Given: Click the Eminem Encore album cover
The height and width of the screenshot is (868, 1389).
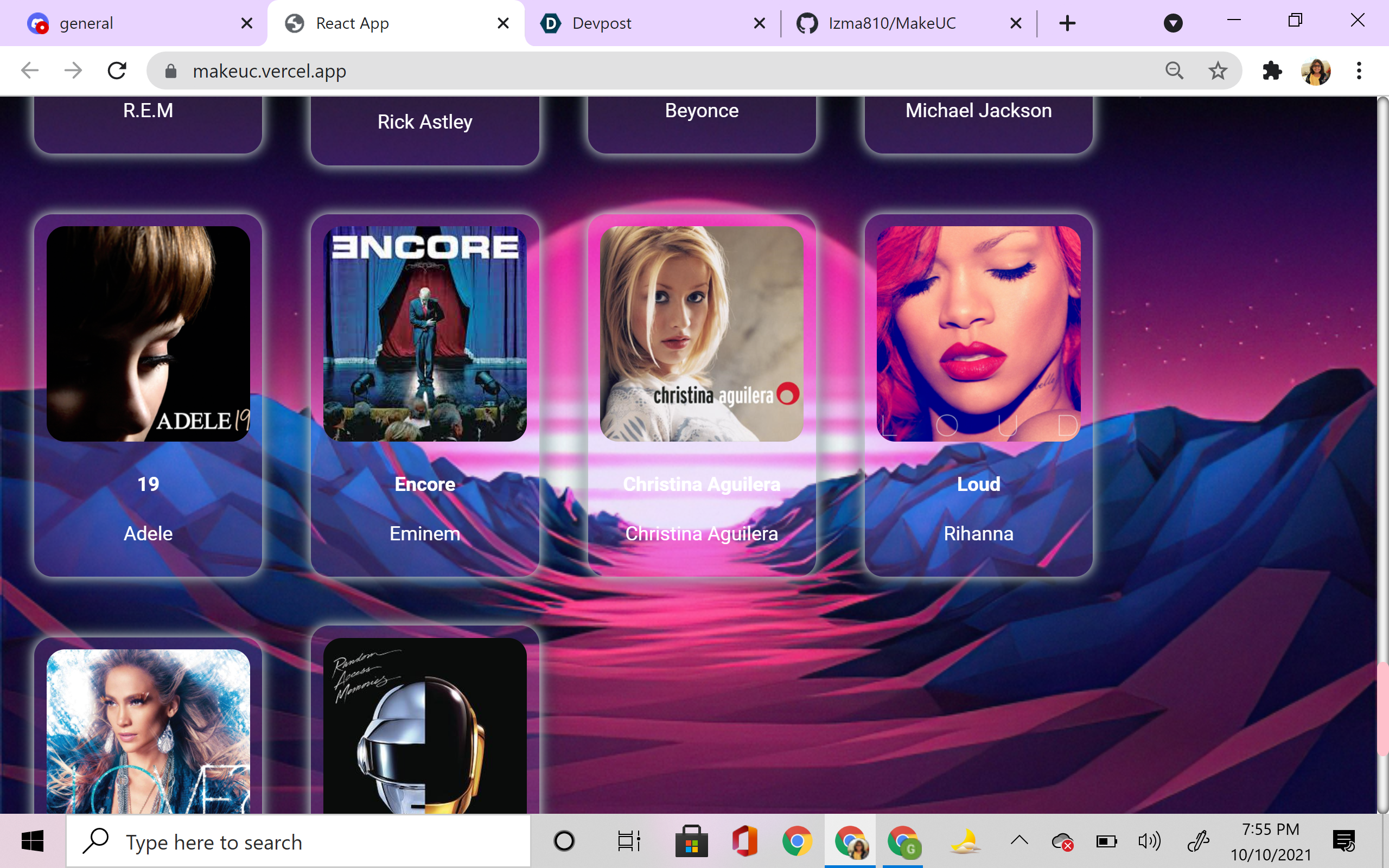Looking at the screenshot, I should point(425,334).
